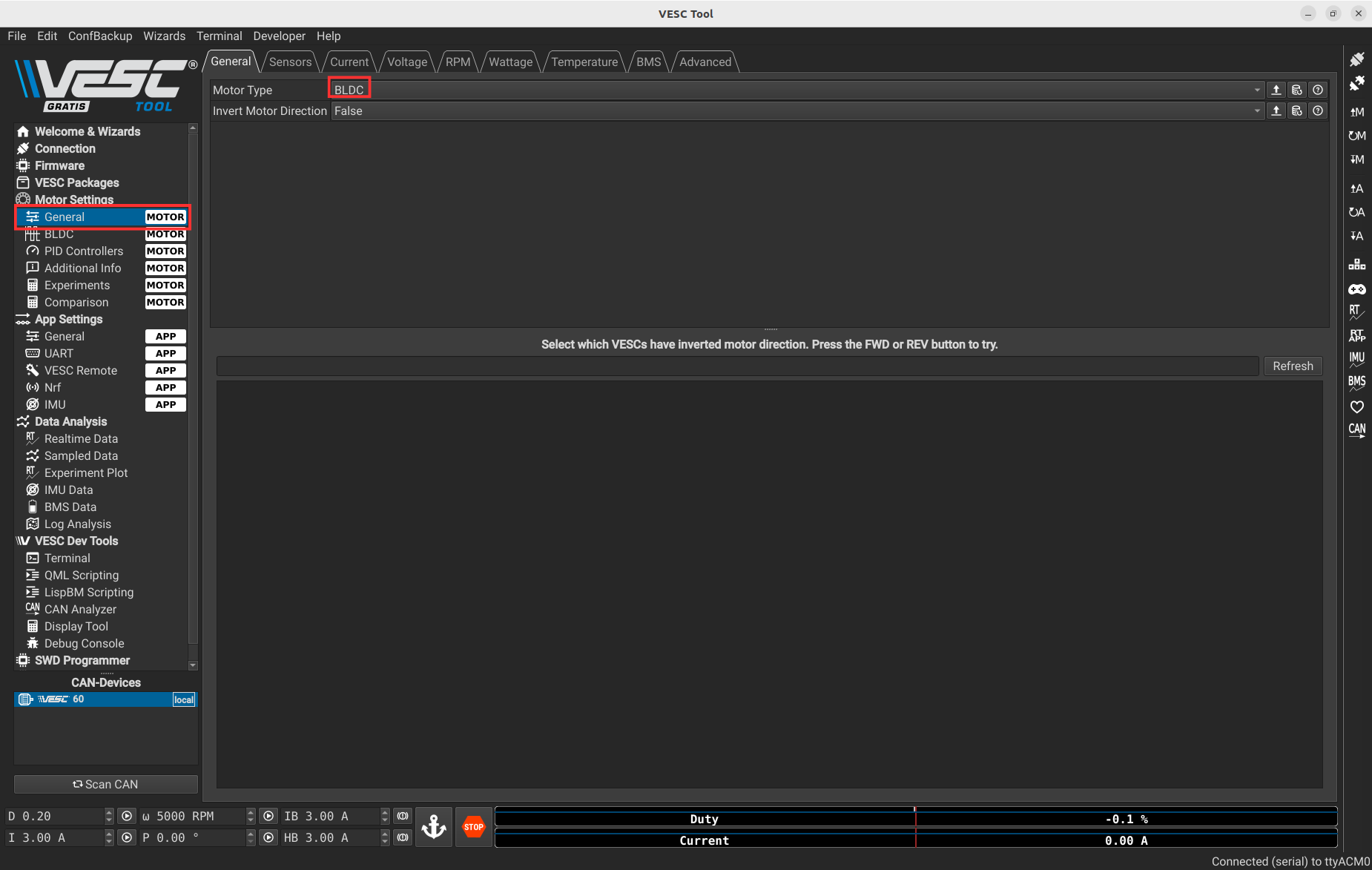Click read default app configuration (↓A) icon
Screen dimensions: 1372x870
pyautogui.click(x=1356, y=236)
